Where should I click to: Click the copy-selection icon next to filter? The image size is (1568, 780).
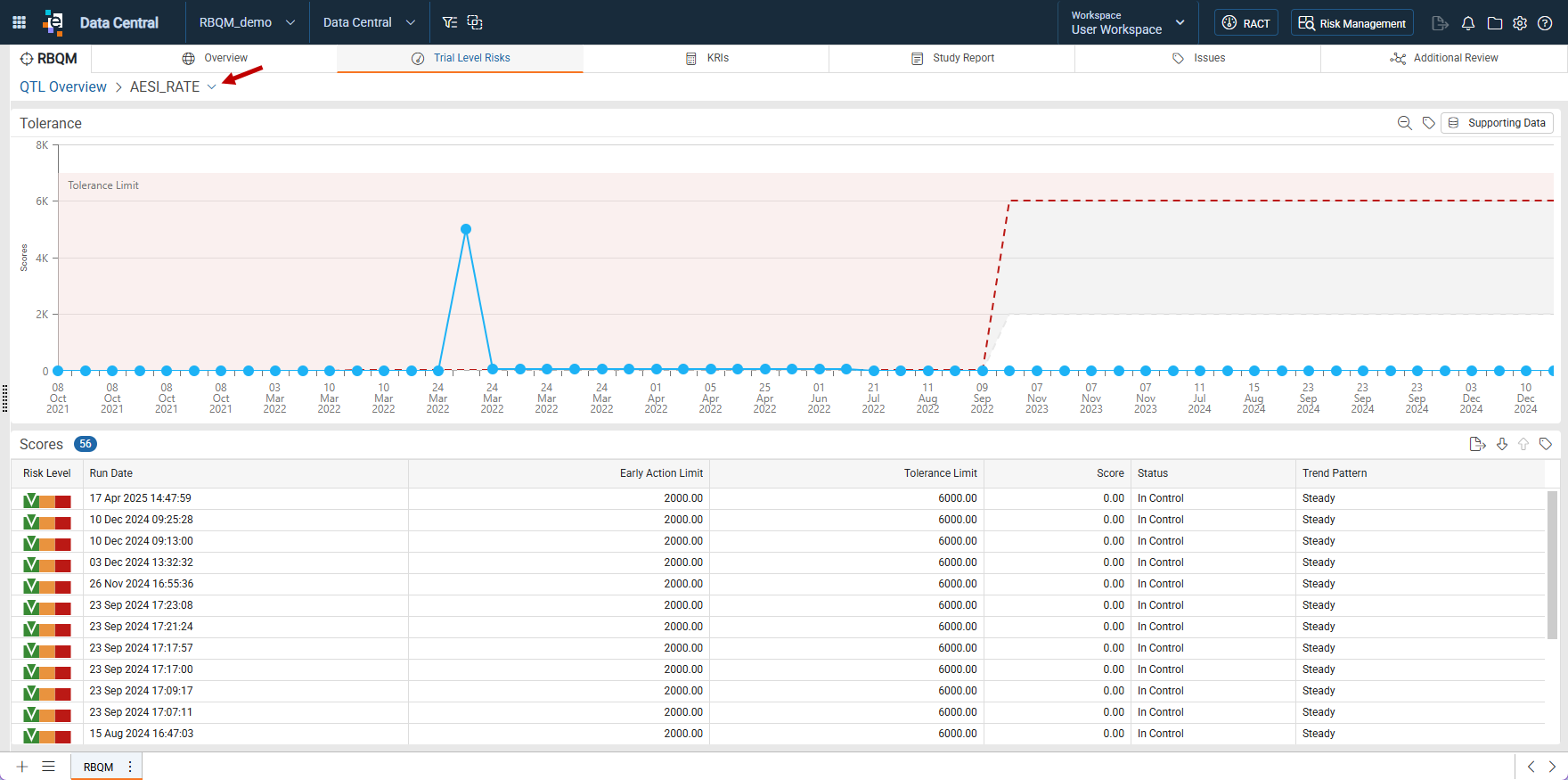(x=475, y=22)
